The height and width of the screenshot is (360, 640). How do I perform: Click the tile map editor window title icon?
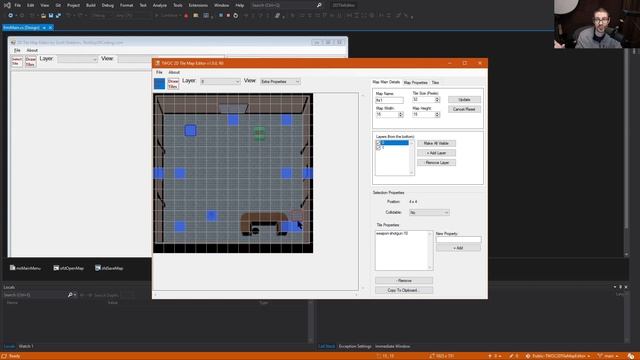tap(158, 63)
